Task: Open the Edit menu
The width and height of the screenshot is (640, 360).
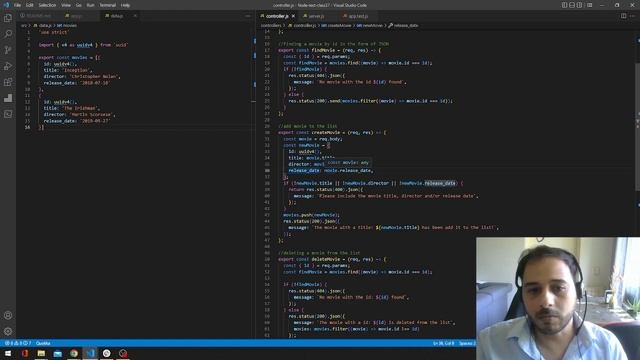Action: pos(29,5)
